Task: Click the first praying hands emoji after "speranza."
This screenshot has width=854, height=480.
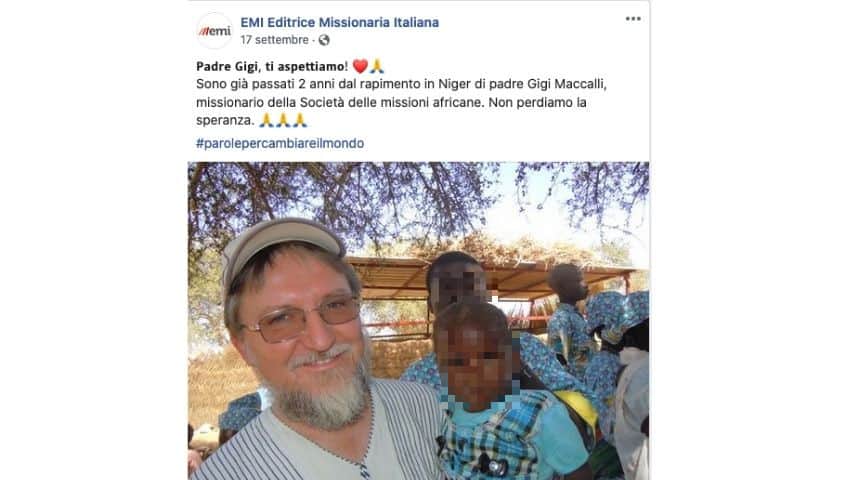Action: (x=266, y=120)
